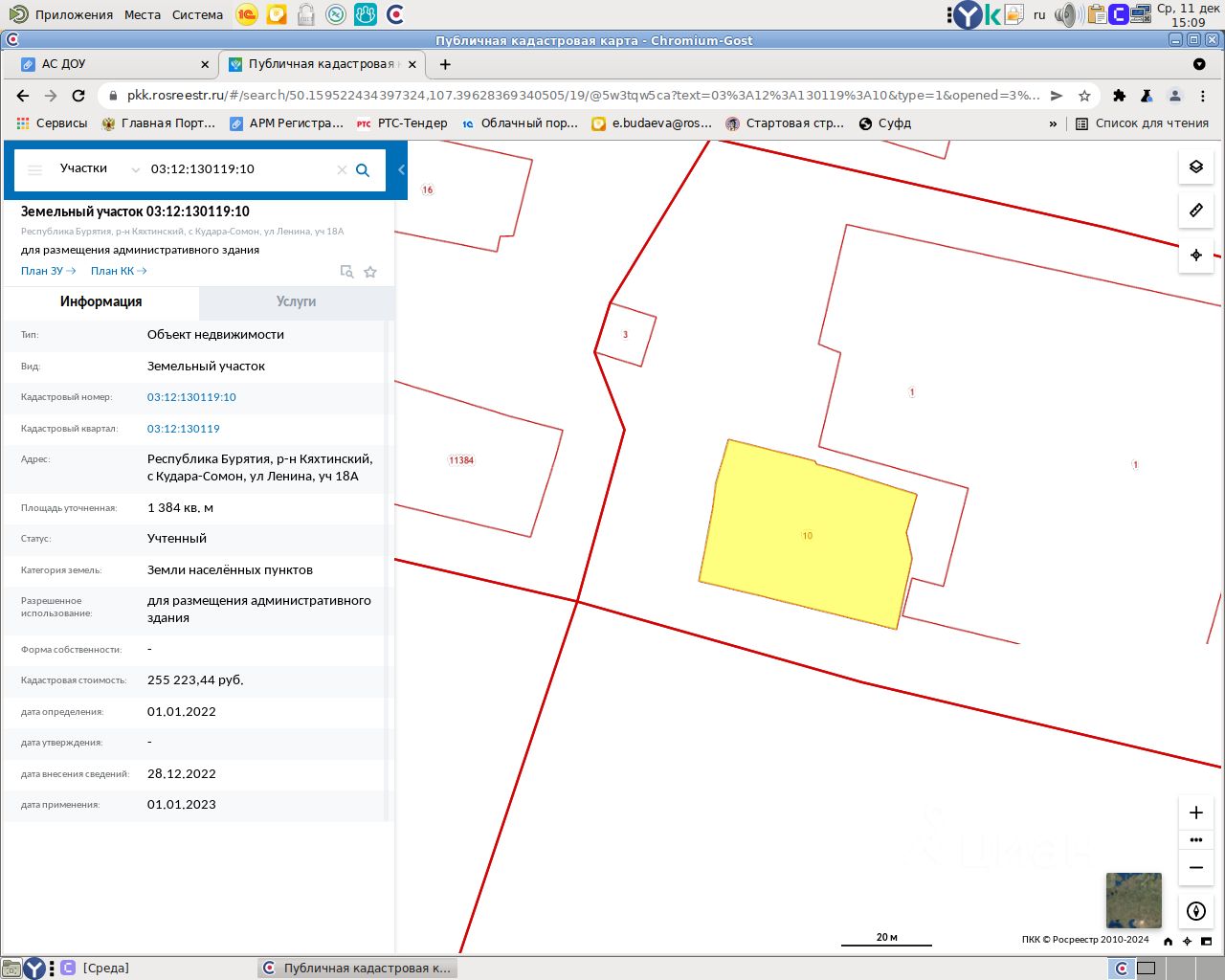Add parcel to favorites with star icon
This screenshot has height=980, width=1225.
(x=370, y=272)
